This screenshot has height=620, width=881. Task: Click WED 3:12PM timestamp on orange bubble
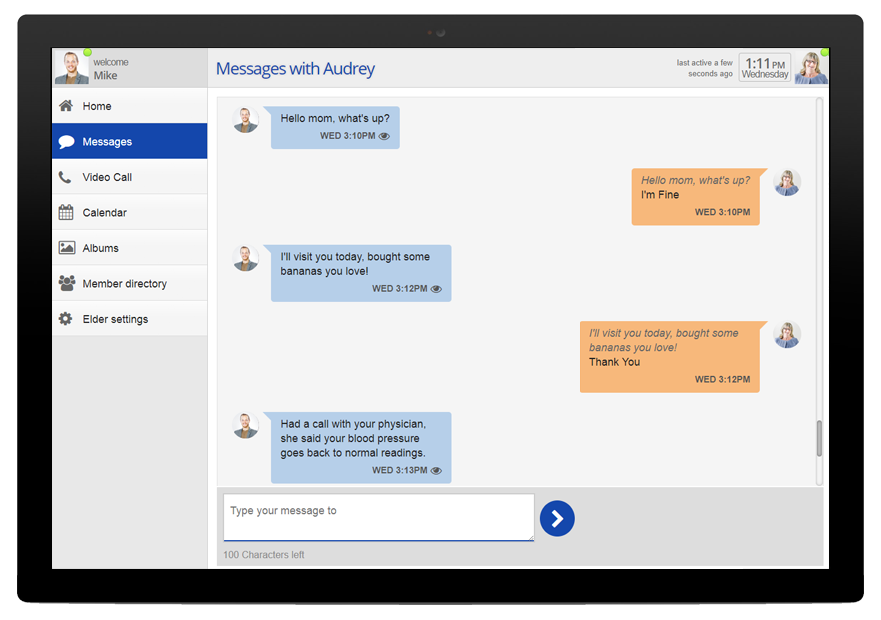point(723,379)
